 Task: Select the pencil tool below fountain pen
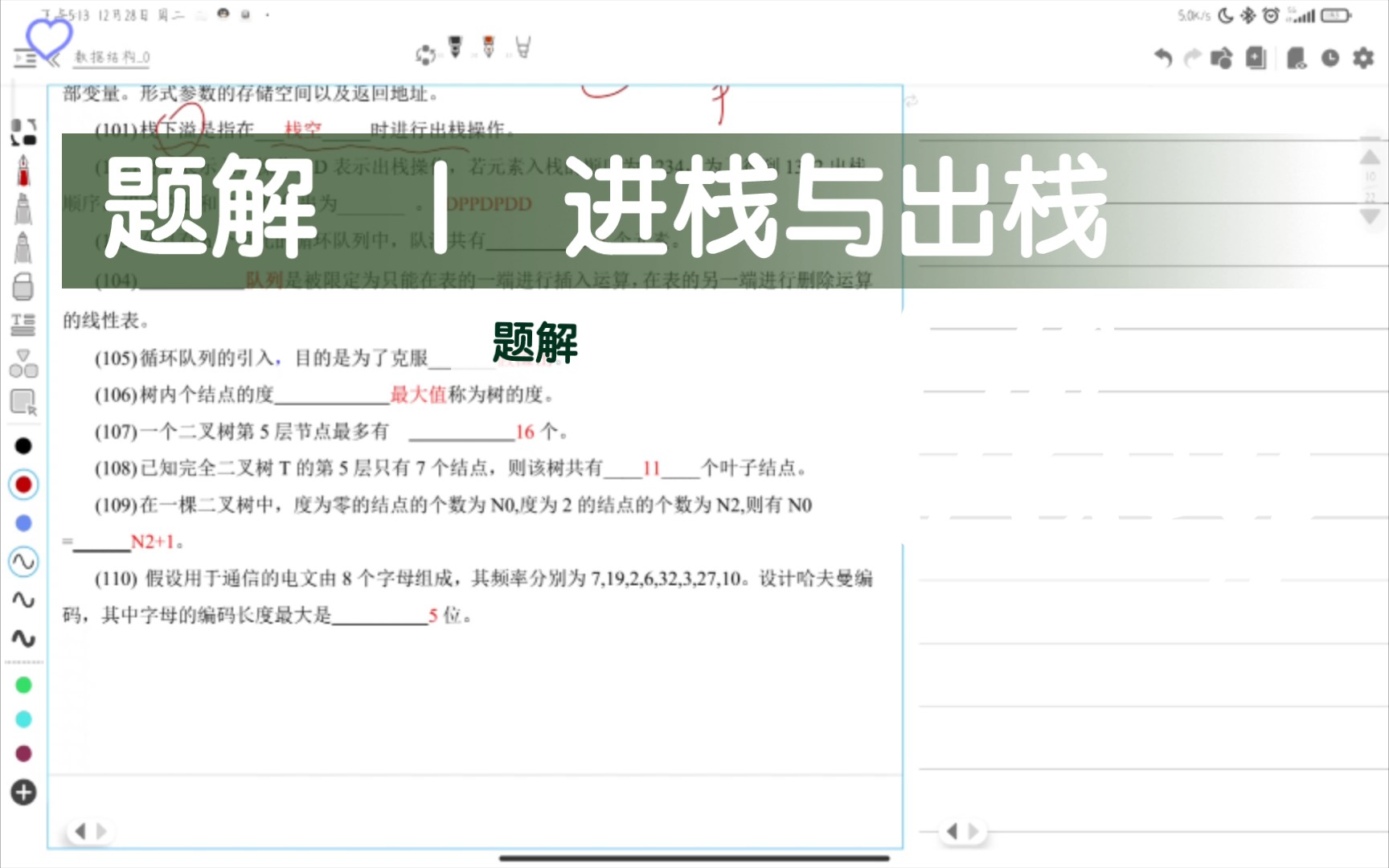(23, 208)
